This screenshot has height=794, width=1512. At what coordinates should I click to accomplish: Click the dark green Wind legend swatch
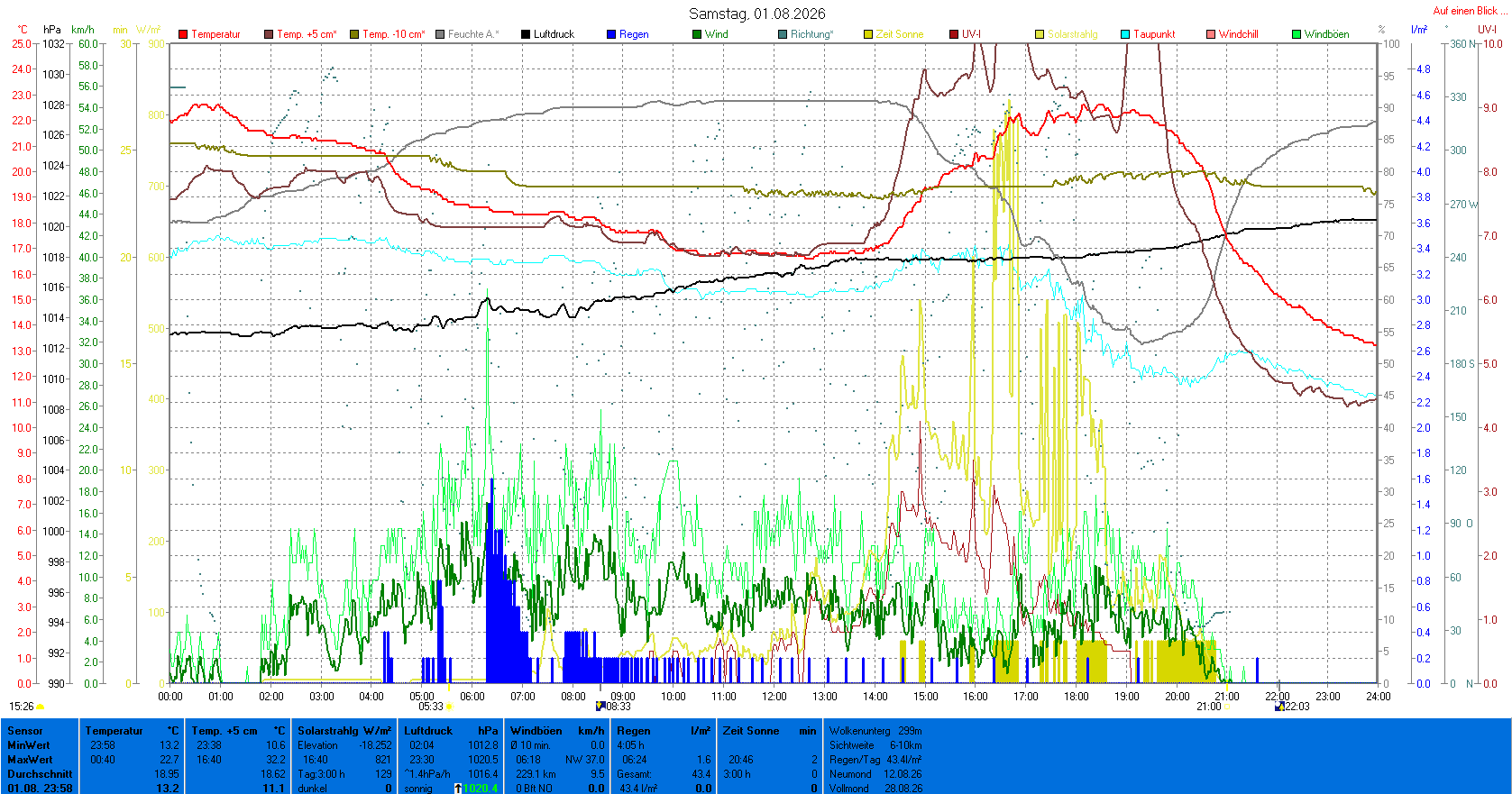click(x=697, y=34)
